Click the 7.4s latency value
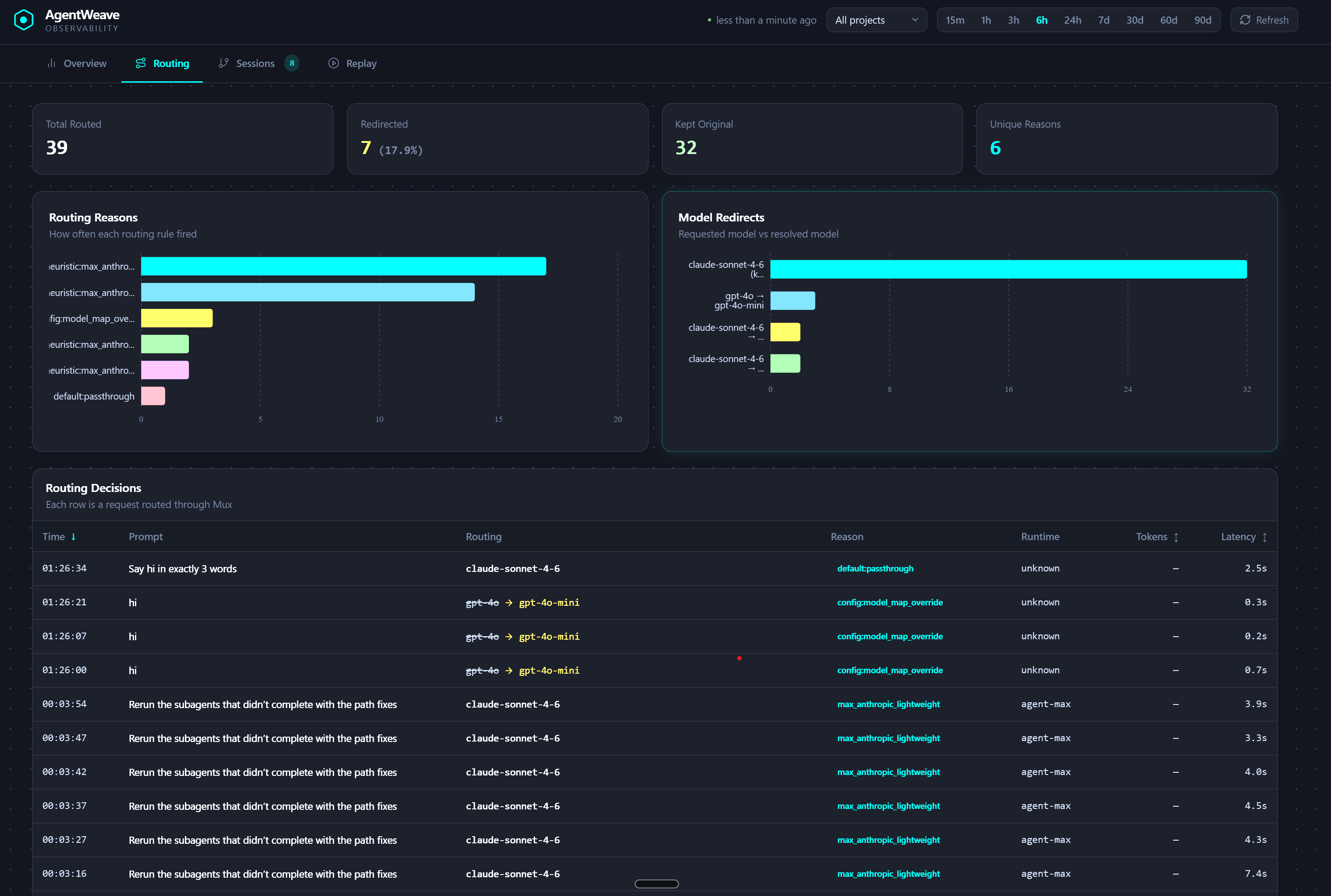This screenshot has height=896, width=1331. (1256, 874)
